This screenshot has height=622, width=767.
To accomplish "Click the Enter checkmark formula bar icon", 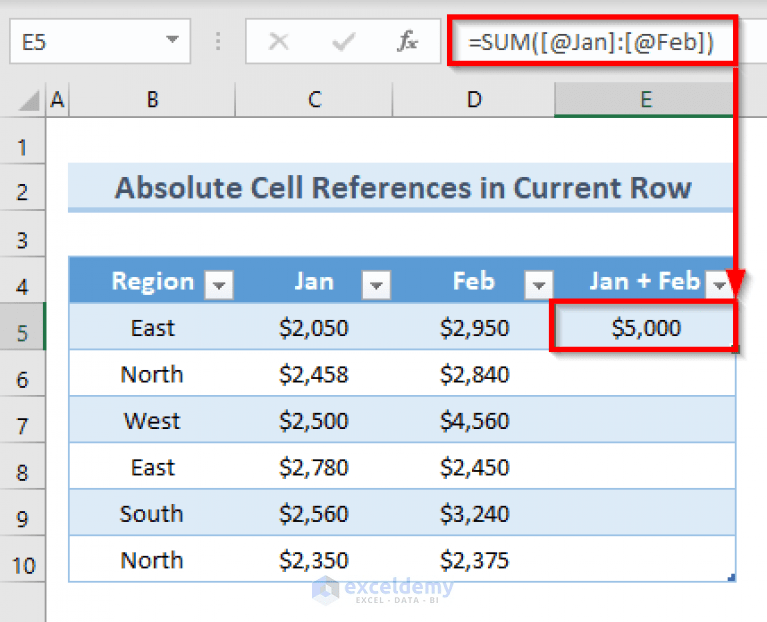I will [x=343, y=42].
